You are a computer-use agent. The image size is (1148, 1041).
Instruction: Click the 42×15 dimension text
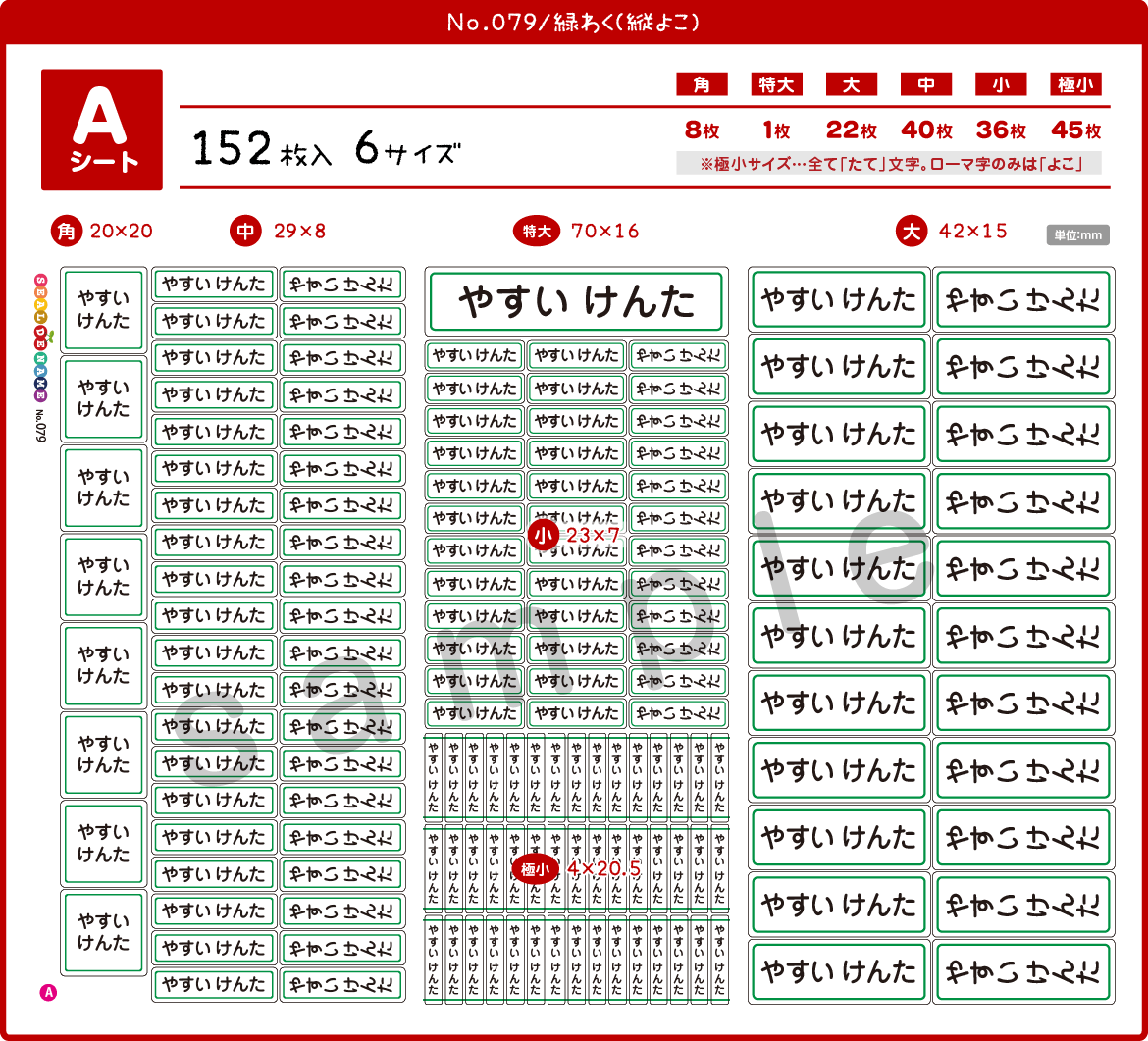point(973,232)
